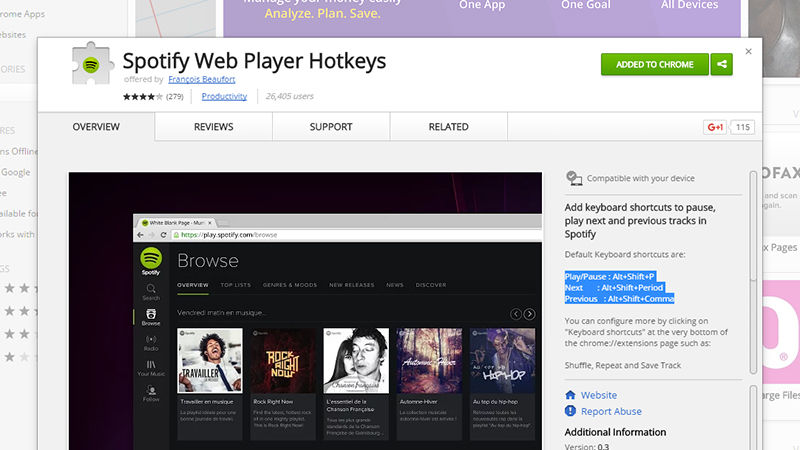
Task: Switch to the Support tab
Action: coord(331,127)
